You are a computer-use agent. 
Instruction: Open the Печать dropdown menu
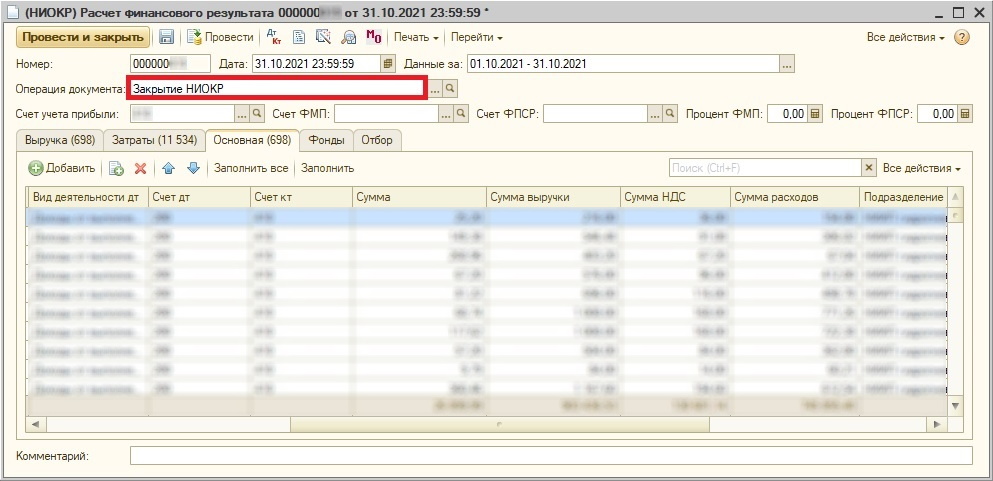click(416, 37)
